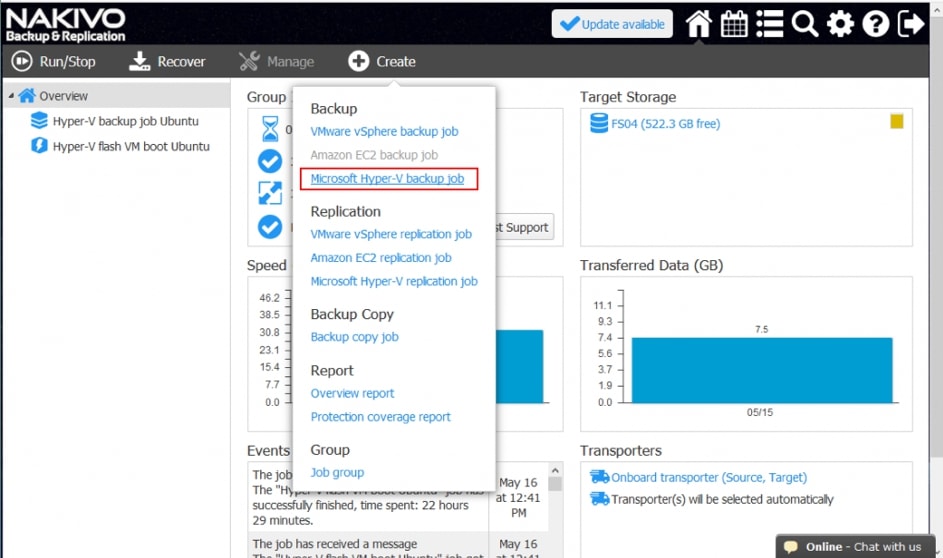Click the FS04 repository storage icon

(x=599, y=124)
